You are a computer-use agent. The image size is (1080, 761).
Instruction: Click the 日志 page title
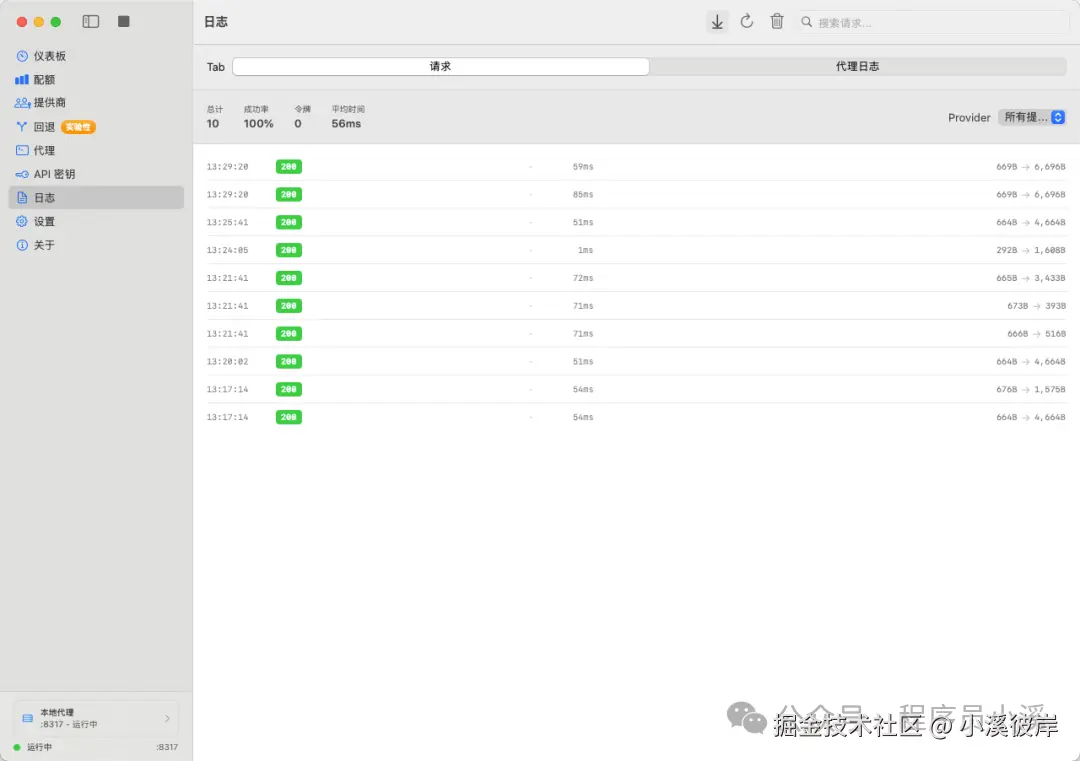click(216, 22)
